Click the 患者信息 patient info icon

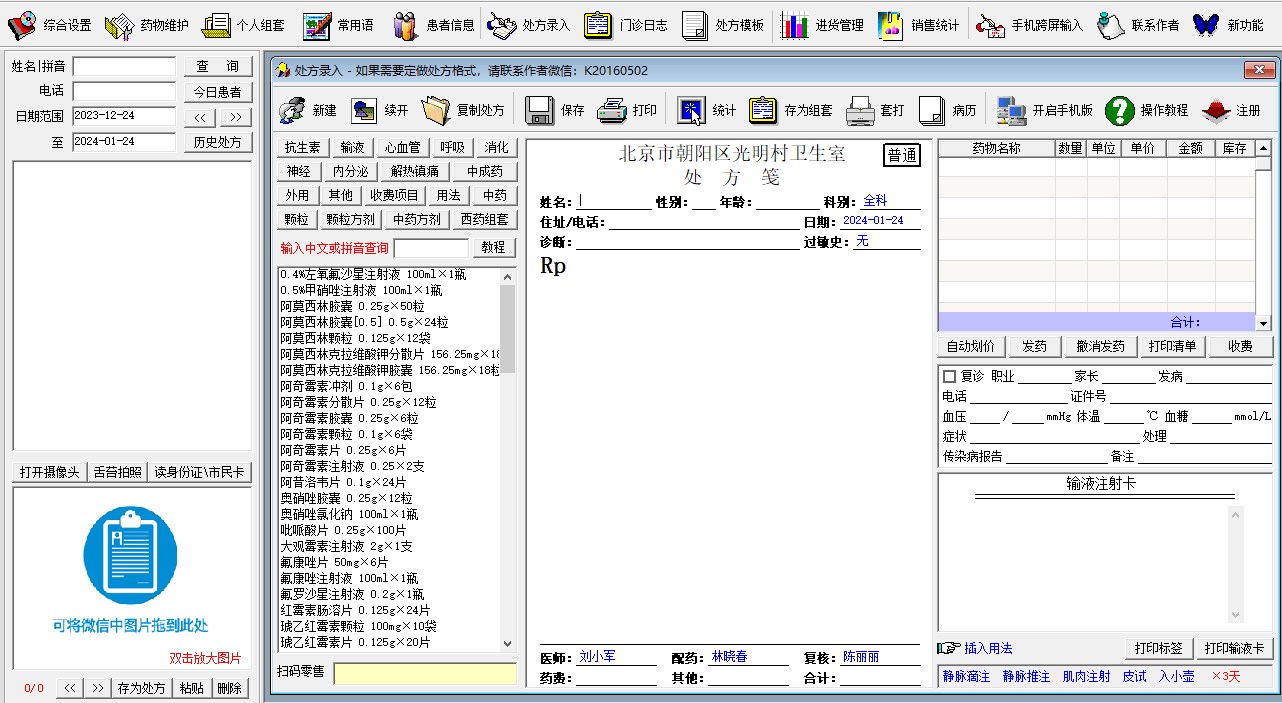[405, 25]
